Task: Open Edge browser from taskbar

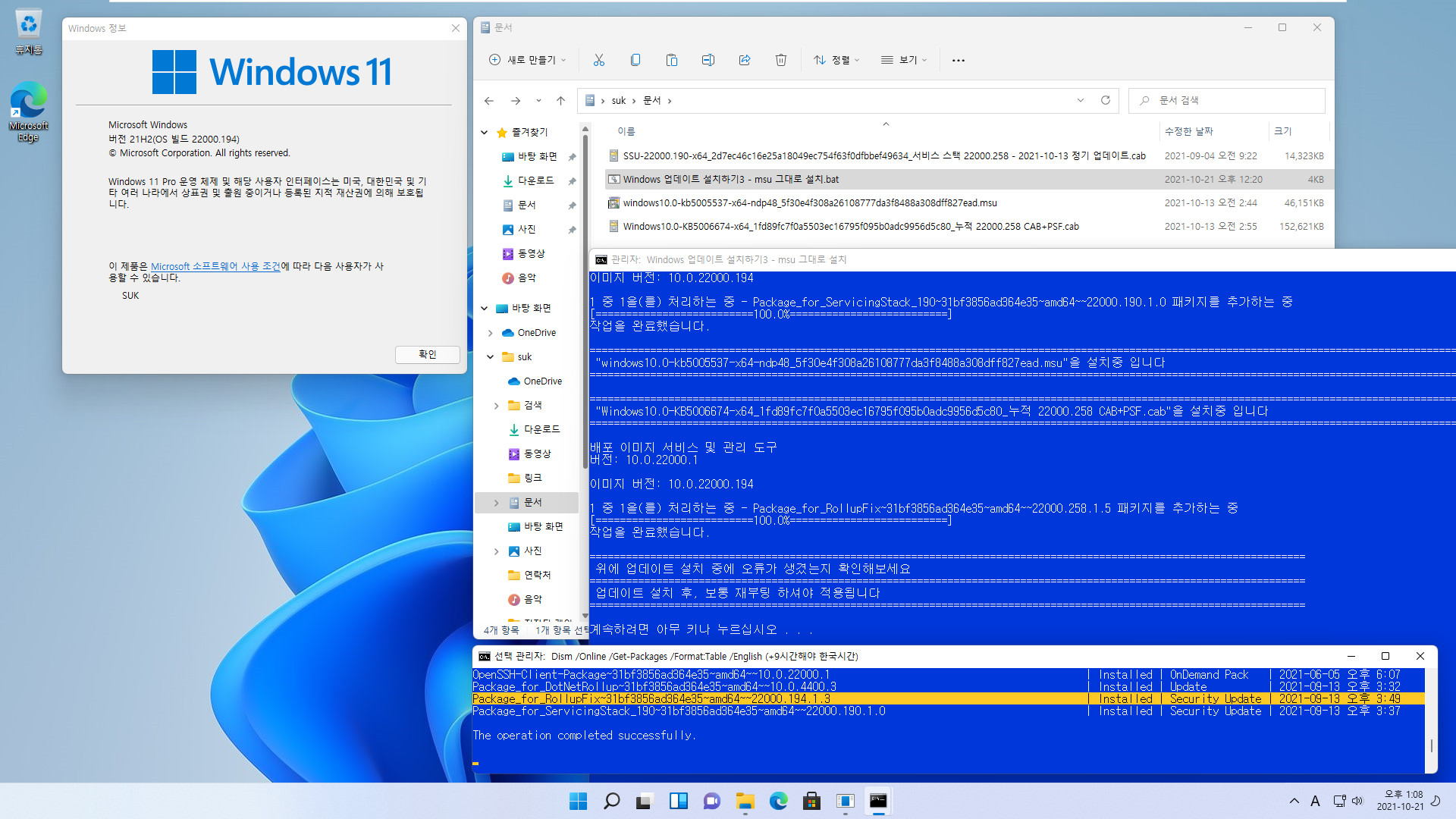Action: (778, 801)
